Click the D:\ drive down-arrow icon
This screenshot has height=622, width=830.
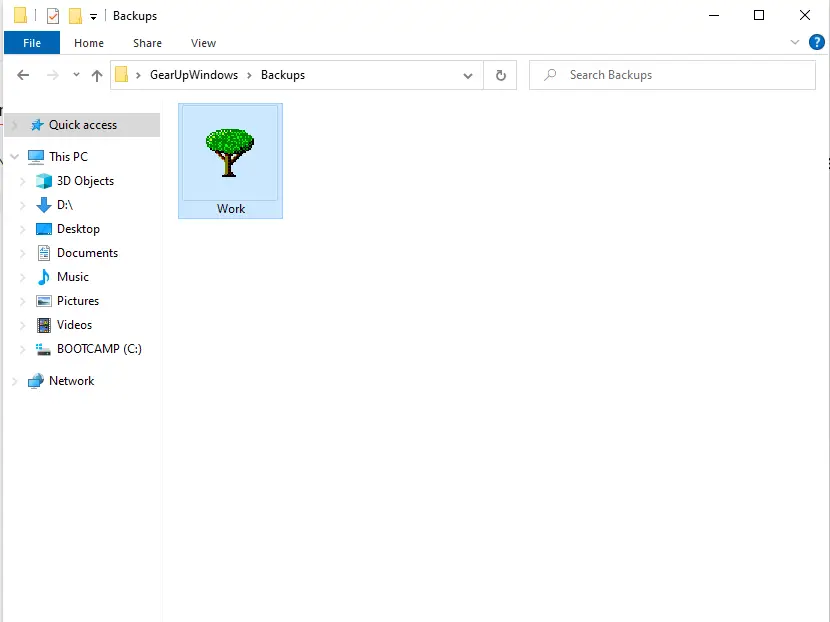(x=43, y=205)
